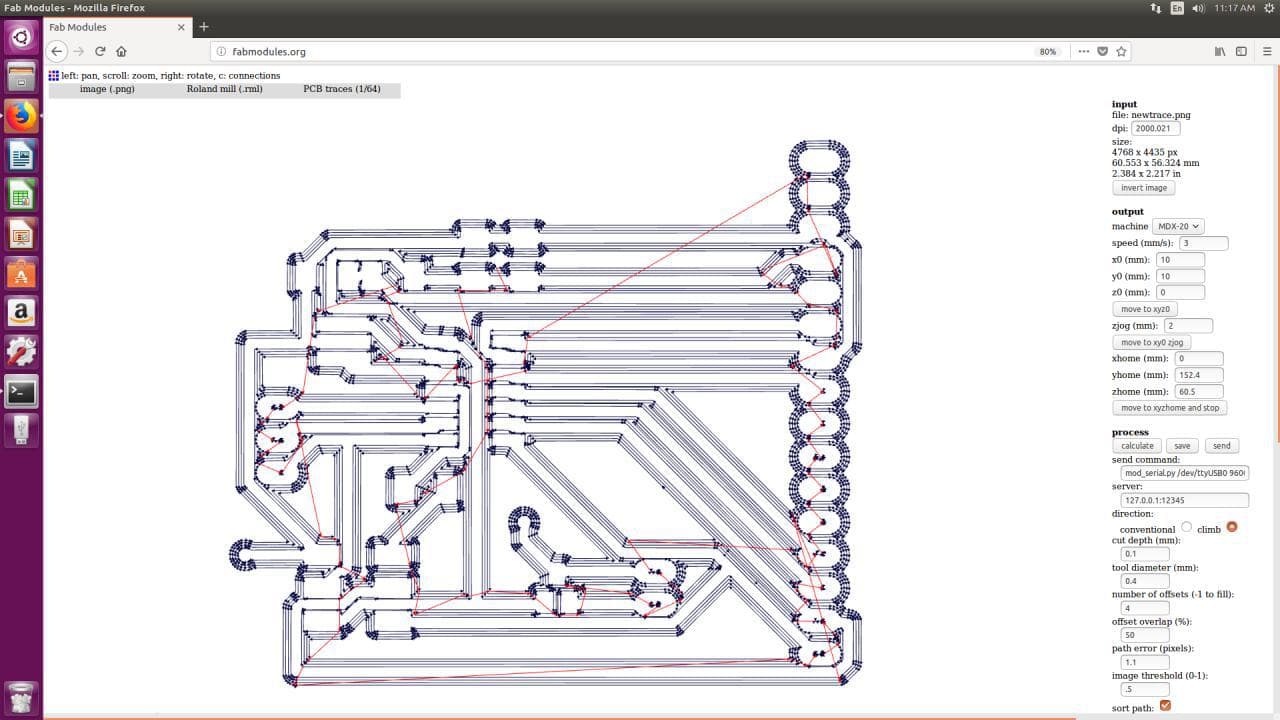
Task: Open the PCB traces (1/64) process menu
Action: coord(342,89)
